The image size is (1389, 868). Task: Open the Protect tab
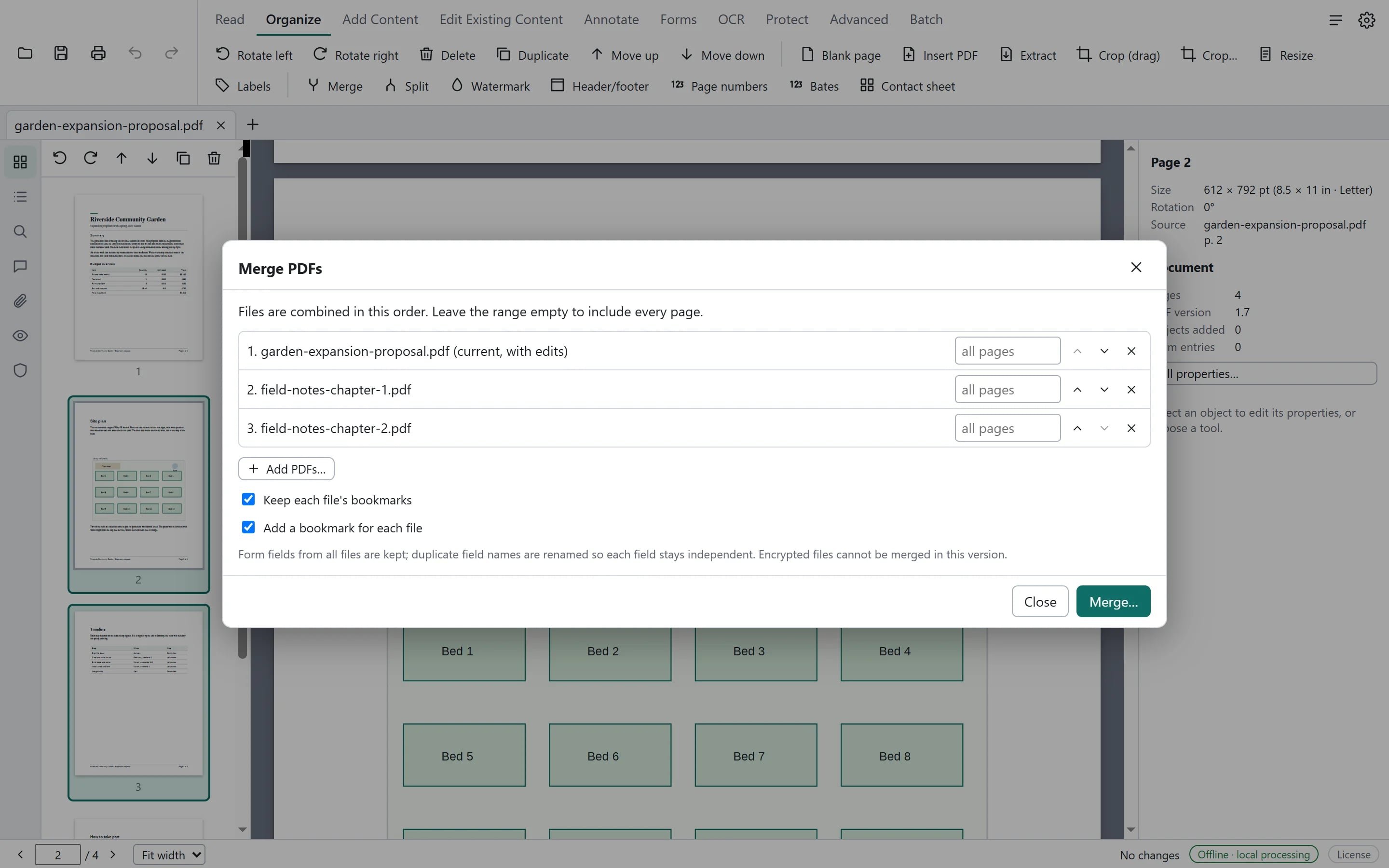(787, 19)
